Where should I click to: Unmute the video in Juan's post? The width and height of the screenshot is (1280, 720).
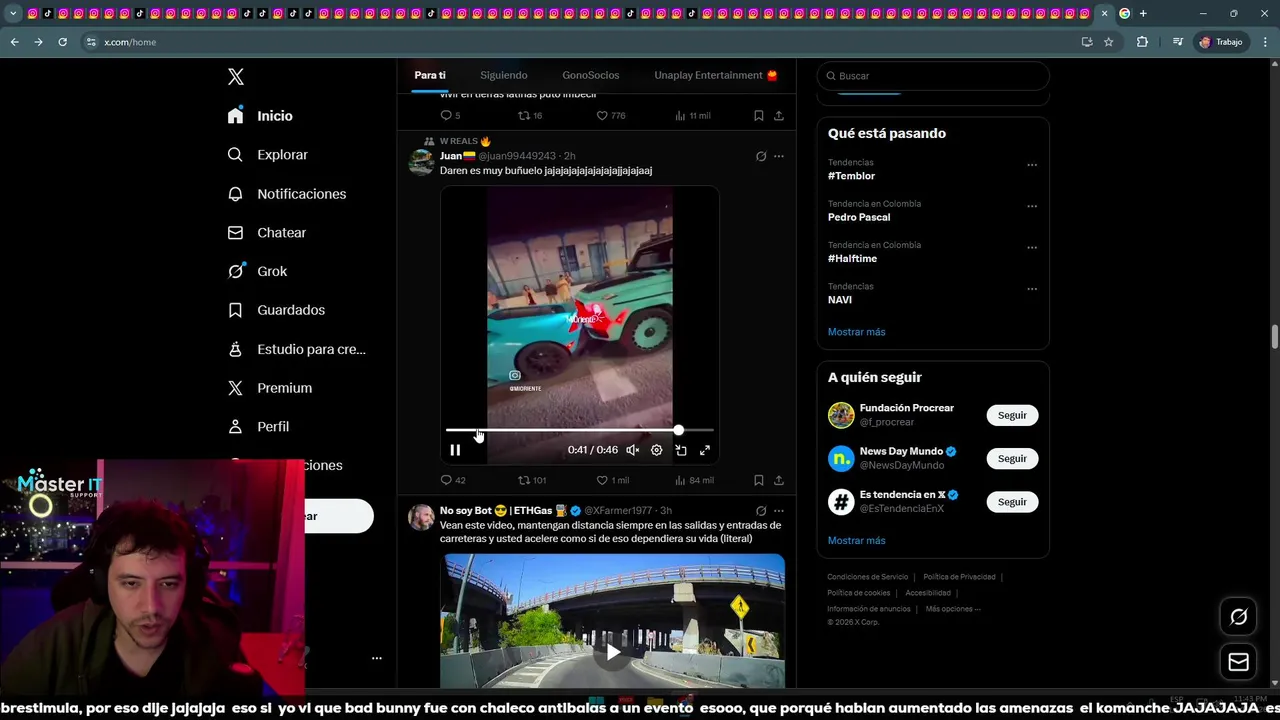(x=632, y=450)
